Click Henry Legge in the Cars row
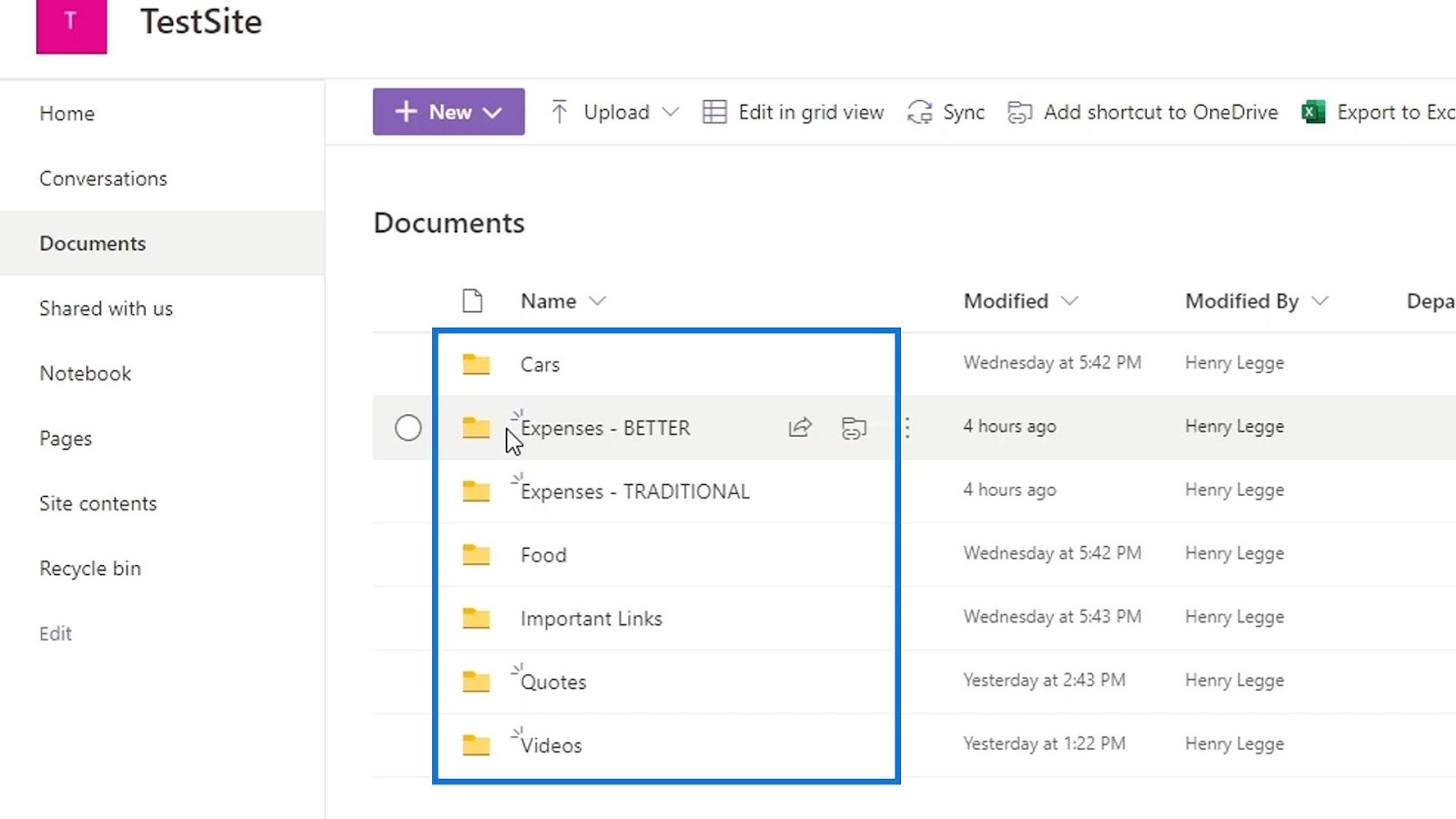This screenshot has height=819, width=1456. pos(1235,364)
